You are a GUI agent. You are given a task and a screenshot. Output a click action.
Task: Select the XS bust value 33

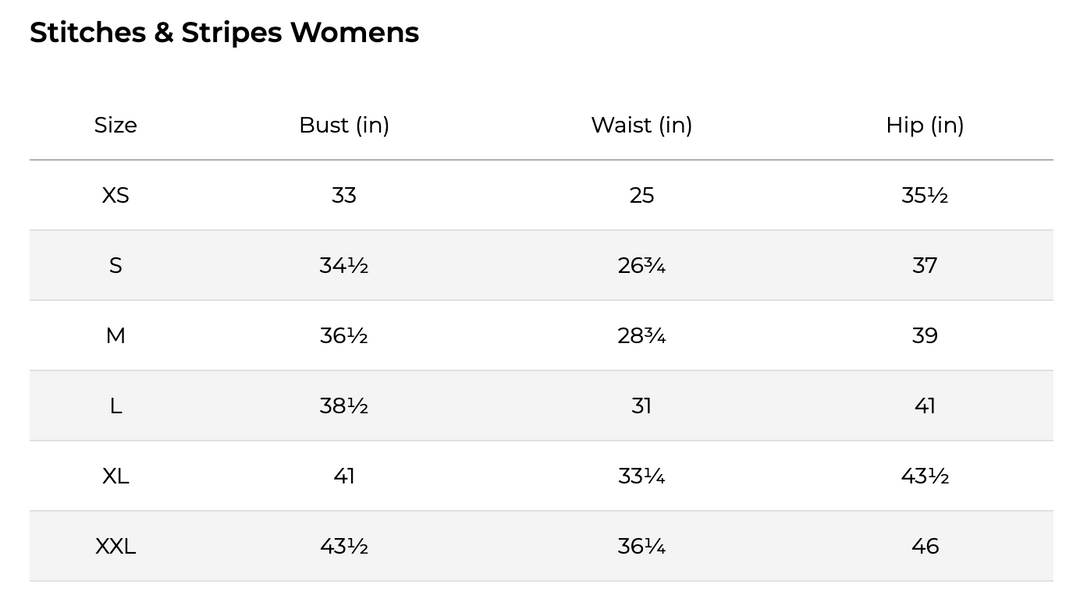344,195
